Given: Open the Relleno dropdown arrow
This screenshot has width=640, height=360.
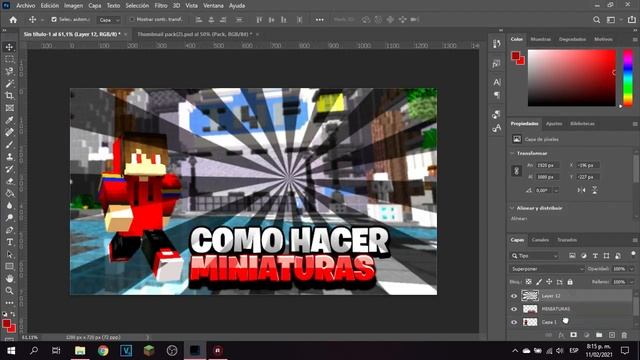Looking at the screenshot, I should [x=631, y=282].
